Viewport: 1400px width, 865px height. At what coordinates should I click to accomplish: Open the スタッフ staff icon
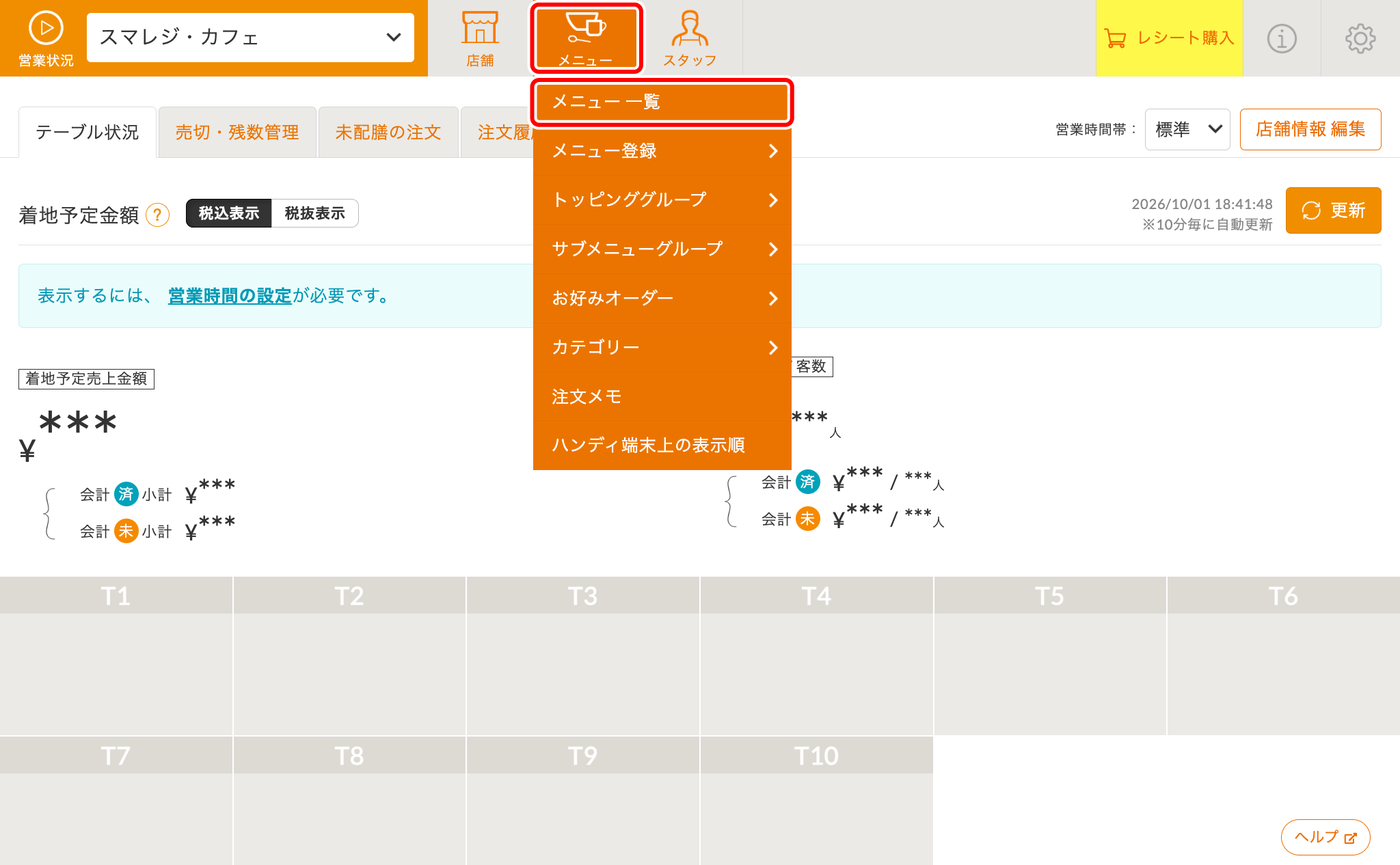pyautogui.click(x=690, y=29)
